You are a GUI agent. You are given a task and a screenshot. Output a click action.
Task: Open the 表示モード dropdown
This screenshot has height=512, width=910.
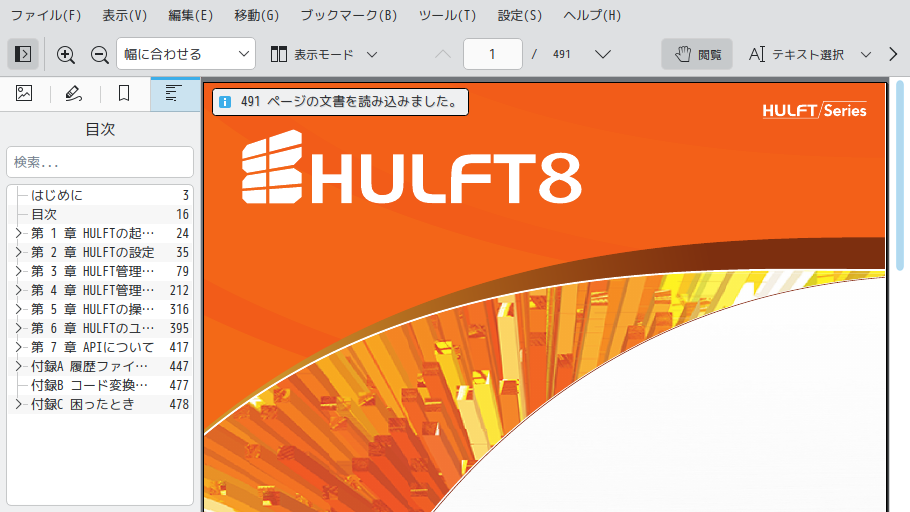(324, 55)
